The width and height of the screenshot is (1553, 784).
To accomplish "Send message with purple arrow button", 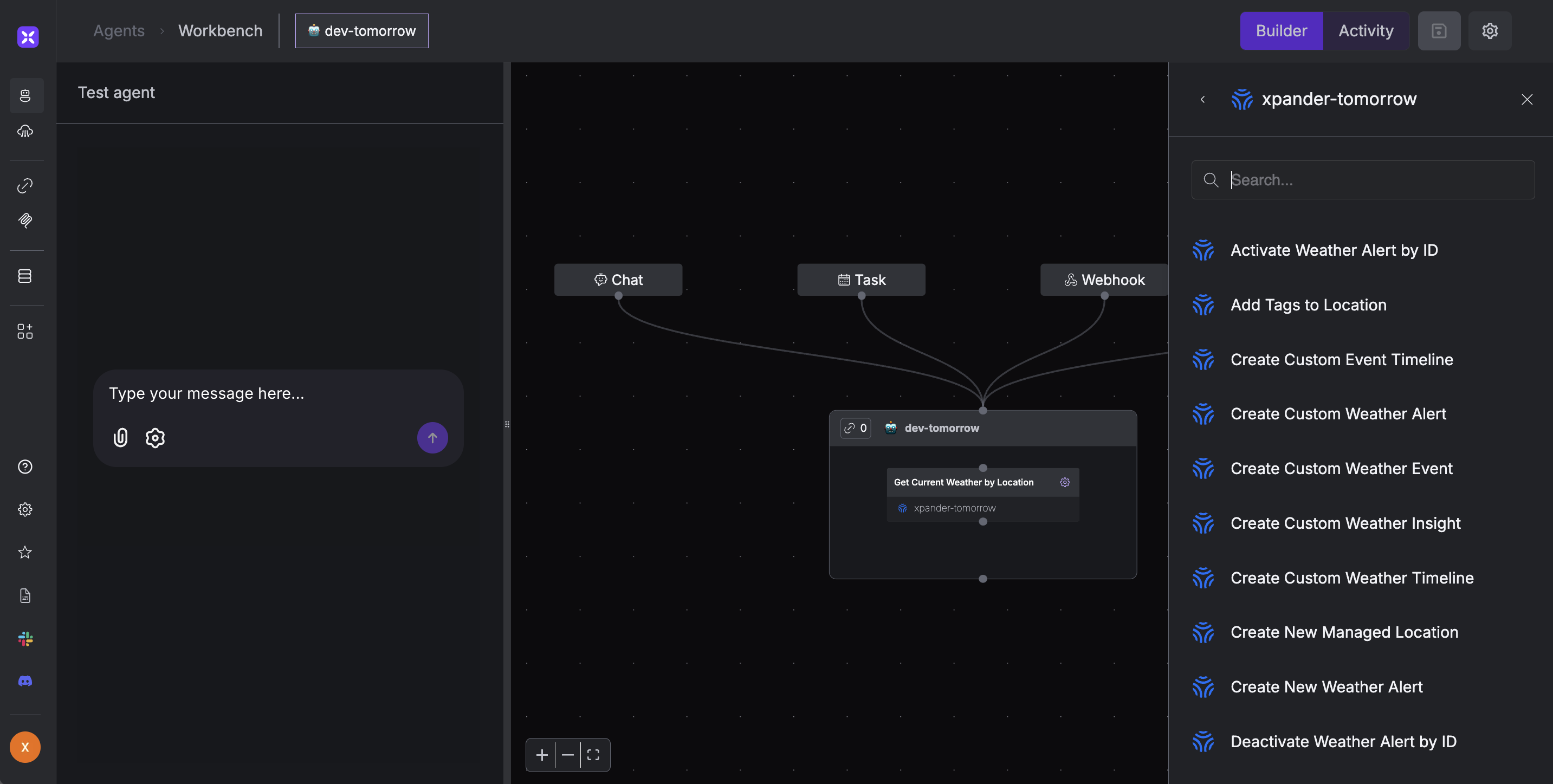I will pyautogui.click(x=432, y=437).
